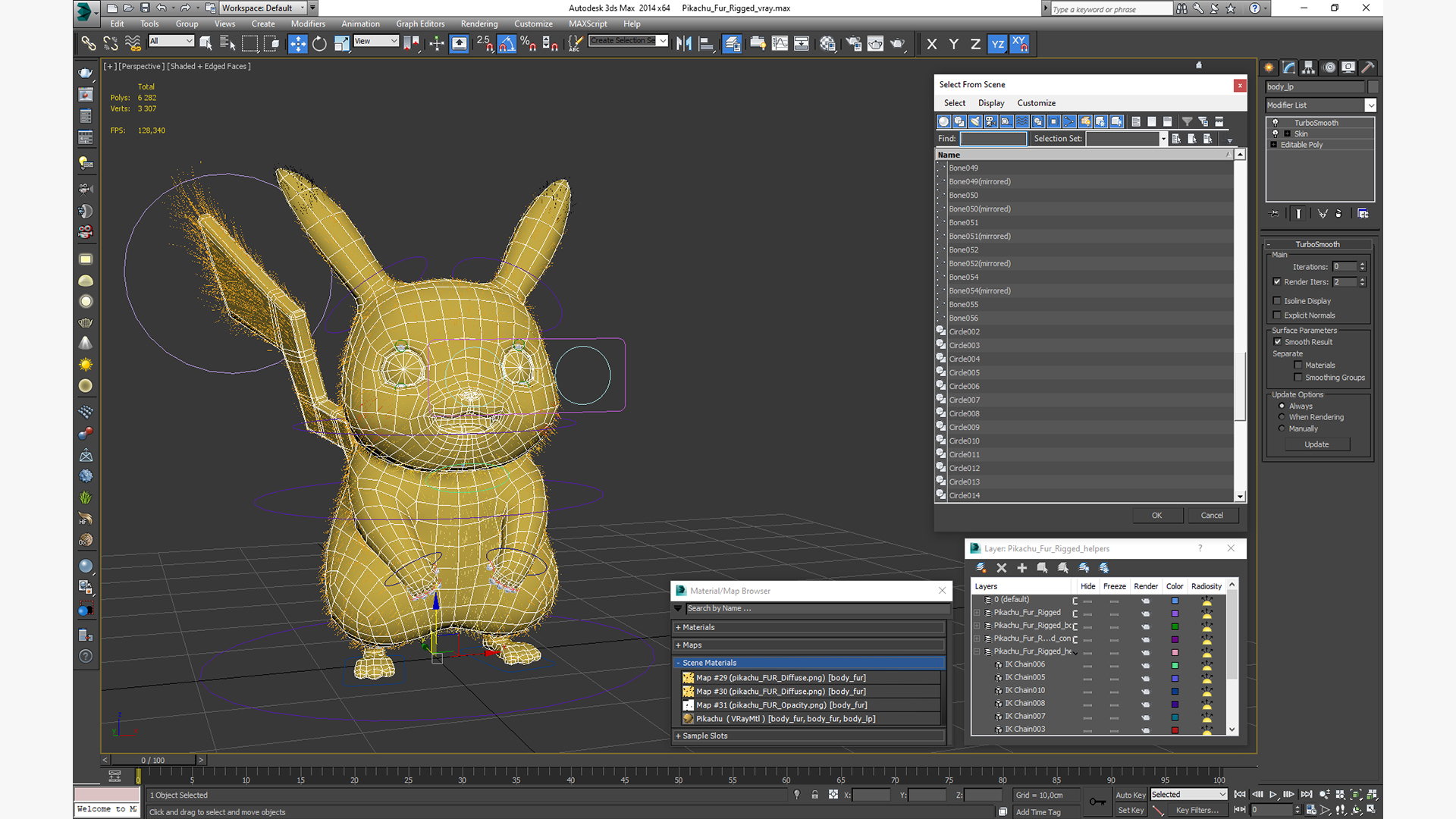Toggle the Auto Key button
The height and width of the screenshot is (819, 1456).
1131,795
